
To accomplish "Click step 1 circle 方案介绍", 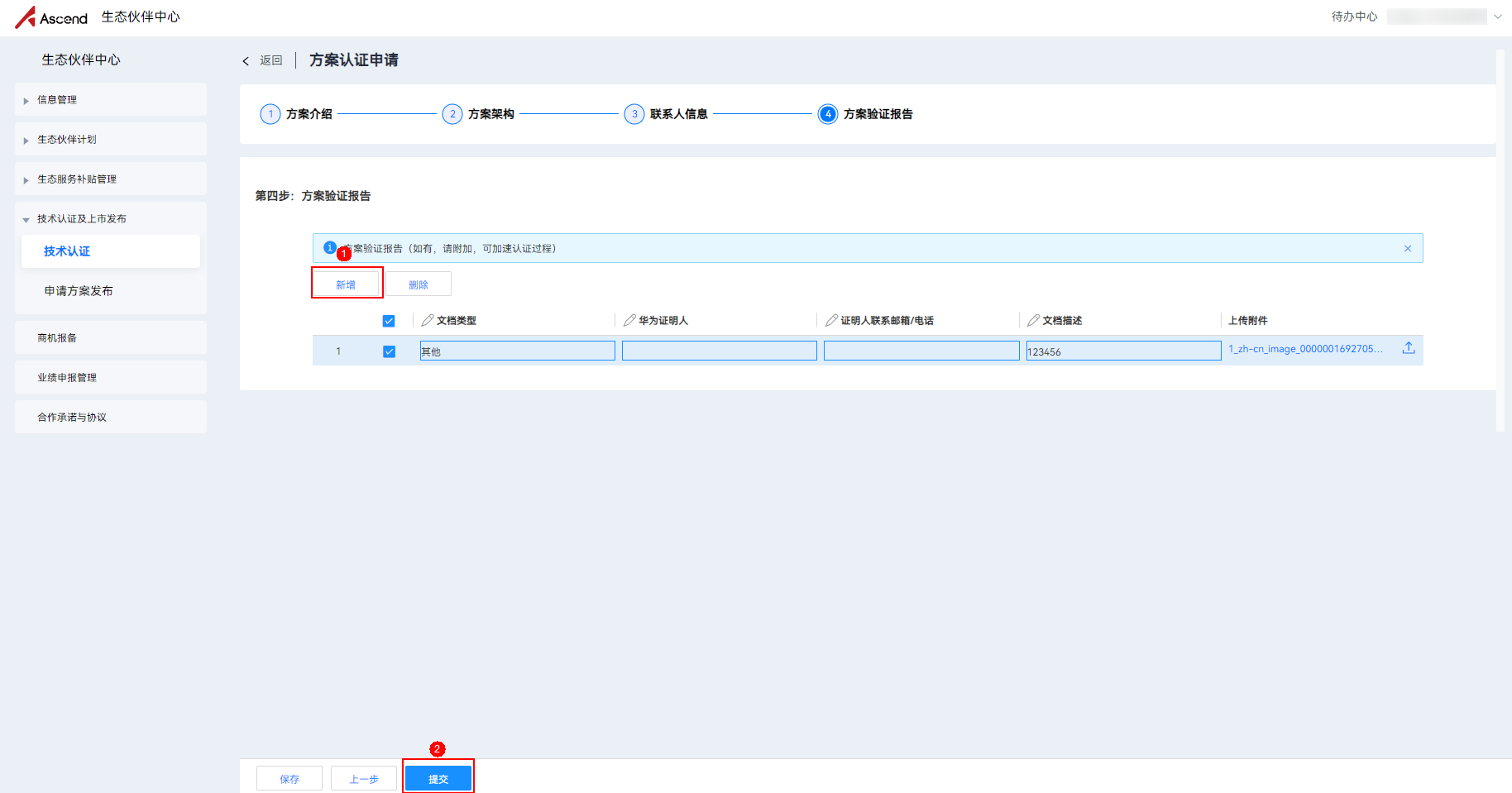I will [x=270, y=114].
